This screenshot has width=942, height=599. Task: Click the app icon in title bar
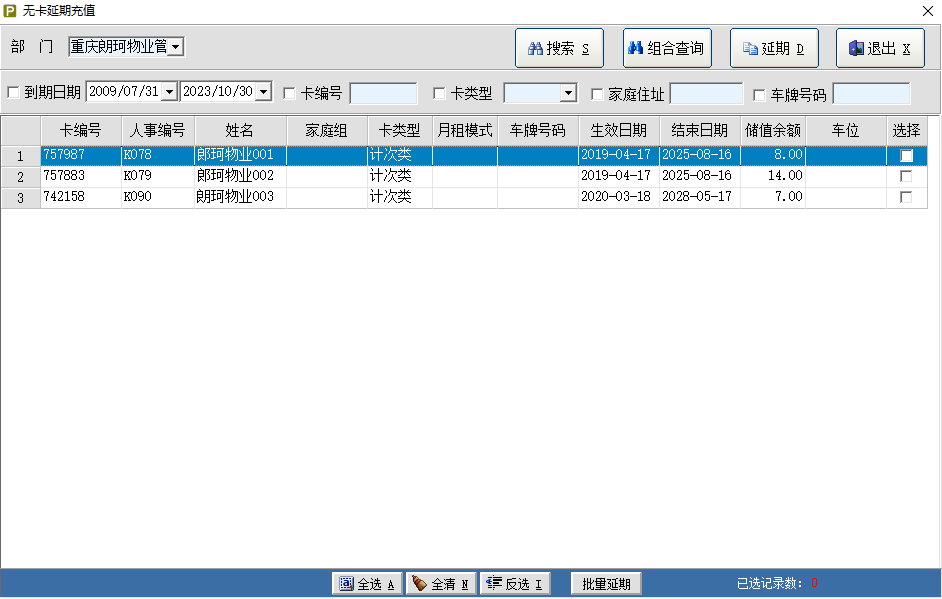point(10,10)
